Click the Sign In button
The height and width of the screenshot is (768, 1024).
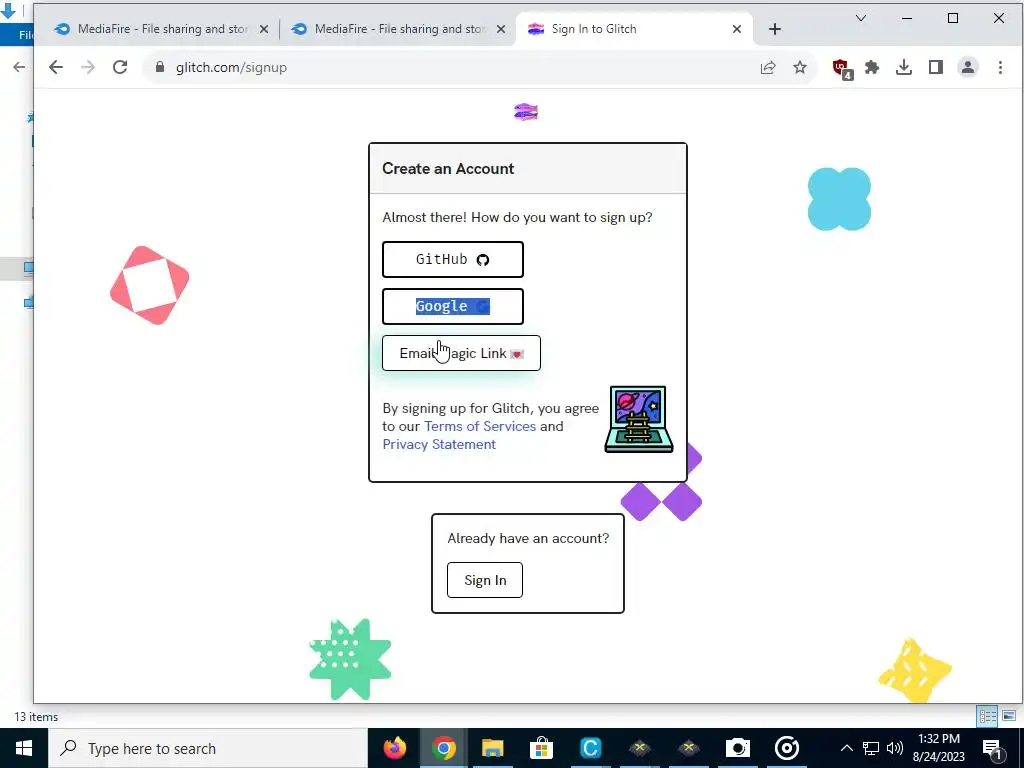click(x=485, y=580)
